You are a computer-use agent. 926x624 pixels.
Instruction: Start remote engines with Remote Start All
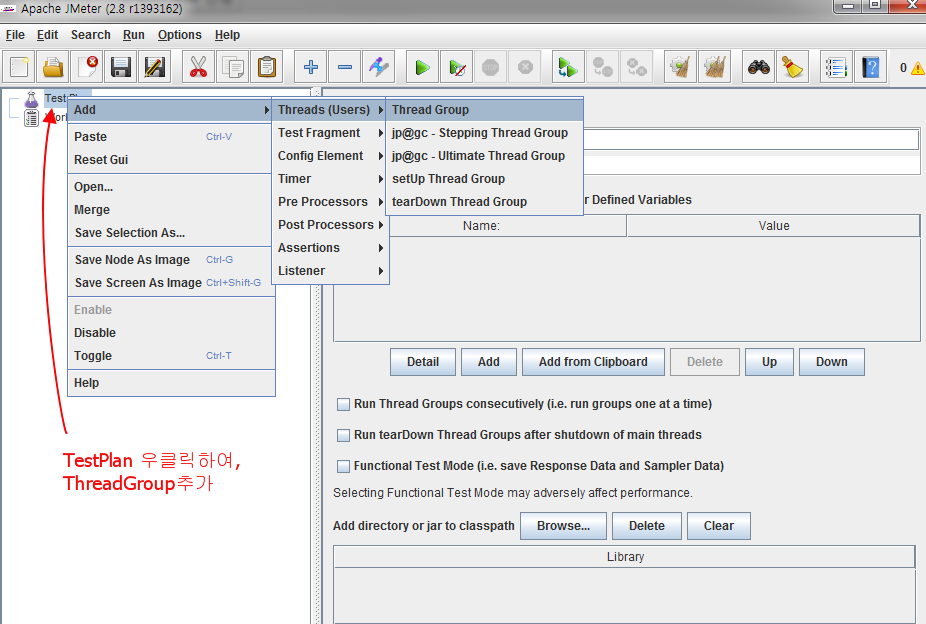point(568,67)
